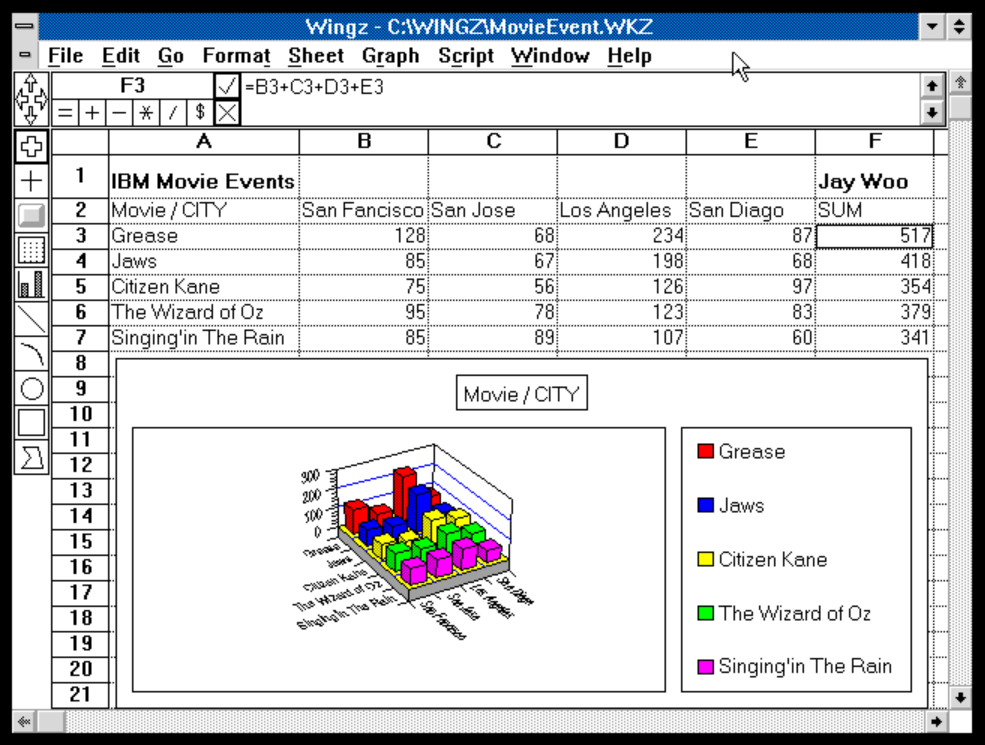The image size is (985, 745).
Task: Select The Wizard of Oz label cell
Action: [x=204, y=312]
